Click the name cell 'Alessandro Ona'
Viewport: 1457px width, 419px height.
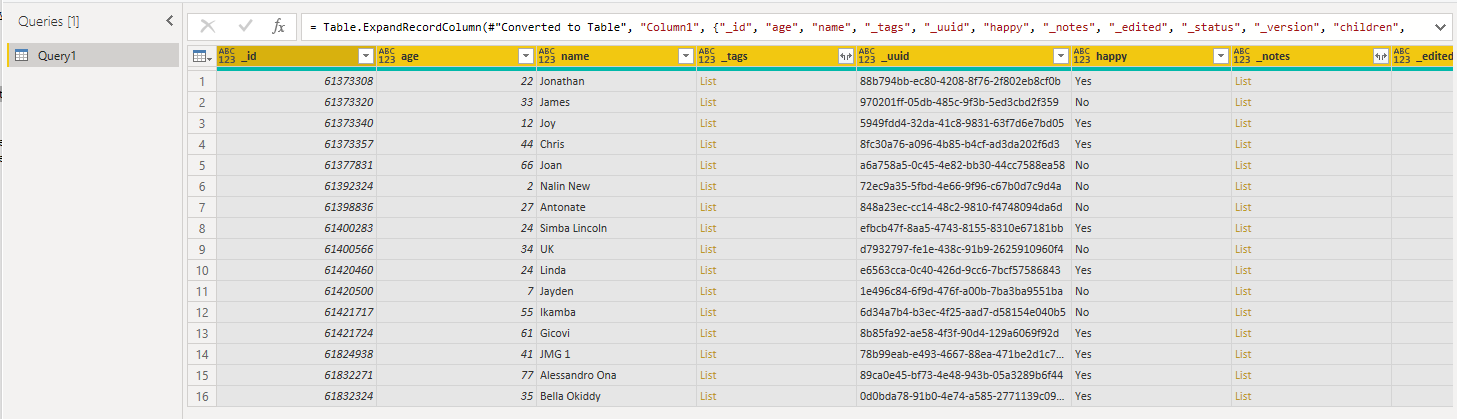coord(616,375)
